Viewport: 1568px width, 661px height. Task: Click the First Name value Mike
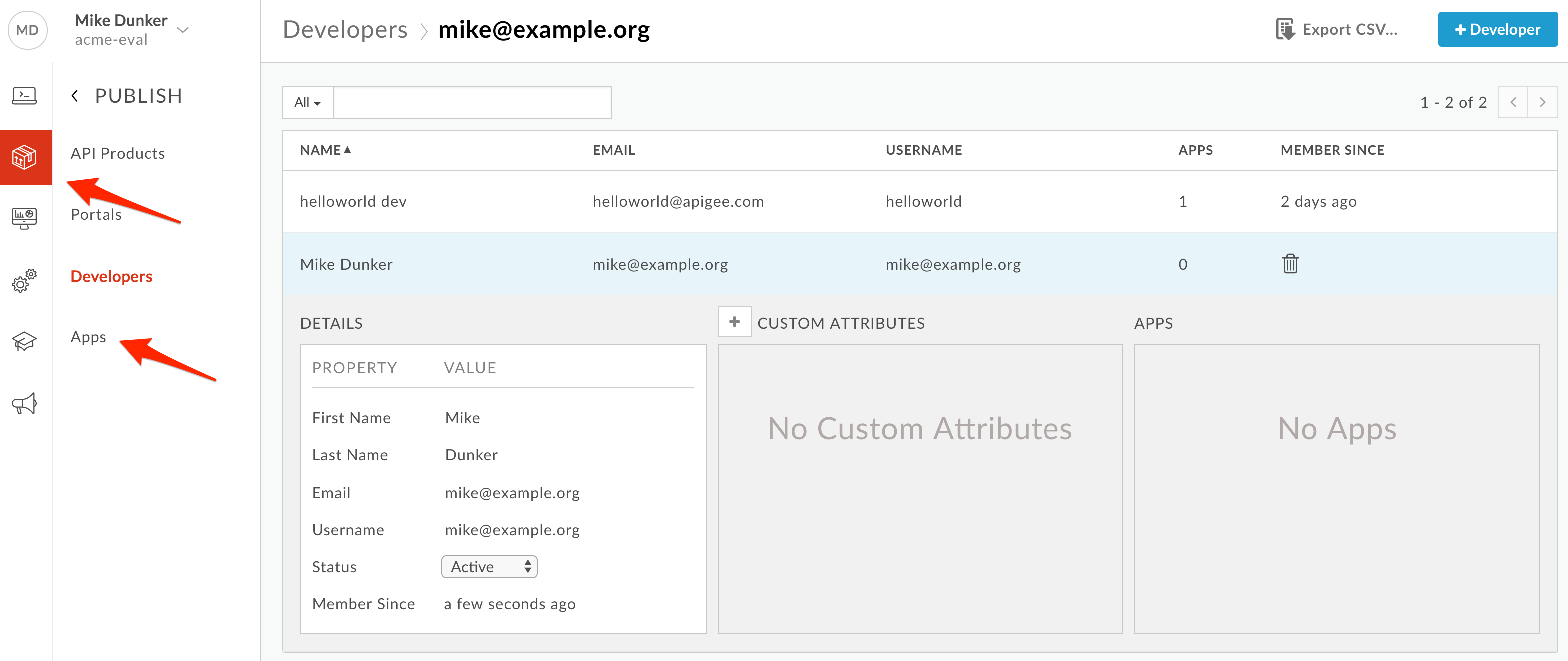click(462, 418)
